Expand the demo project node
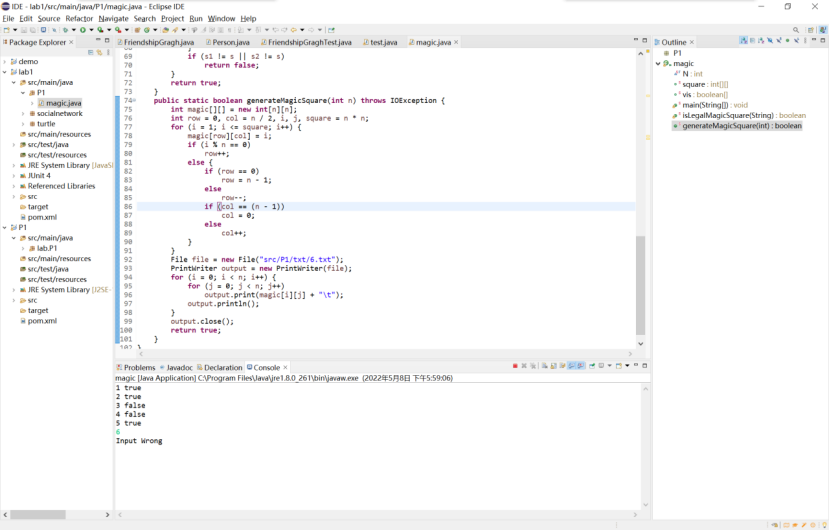Screen dimensions: 830x530 pos(5,61)
